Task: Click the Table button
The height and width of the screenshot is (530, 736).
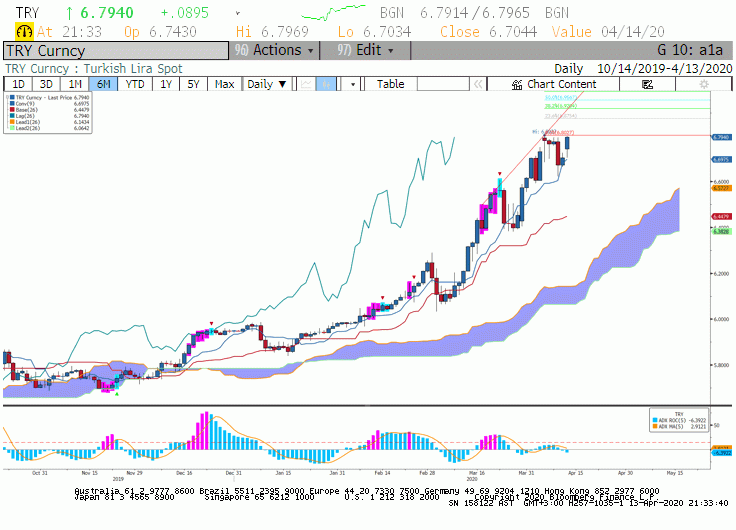Action: pyautogui.click(x=390, y=84)
